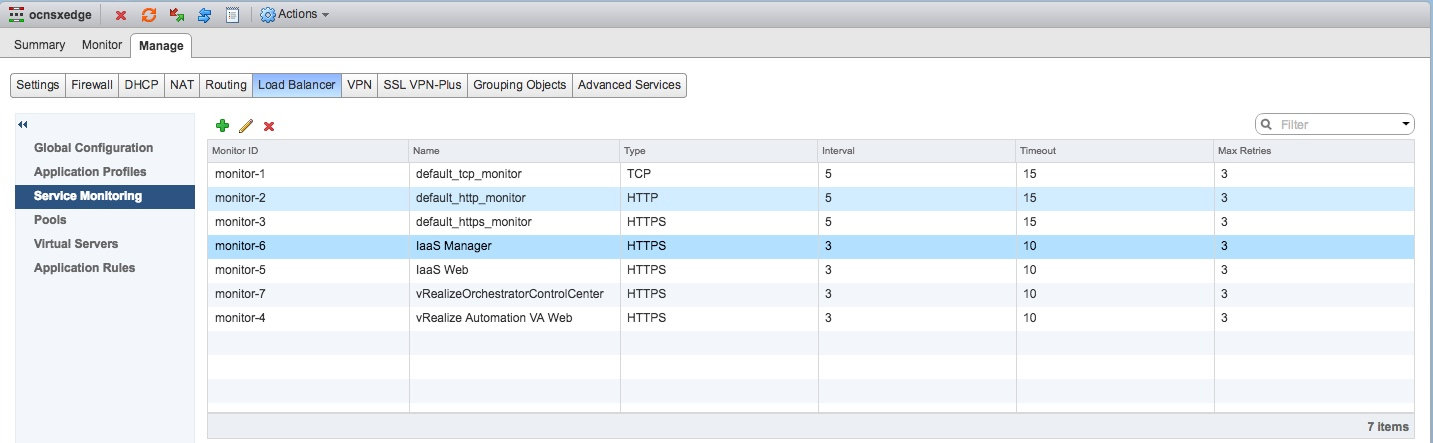This screenshot has height=443, width=1433.
Task: Collapse the left navigation panel
Action: pos(23,124)
